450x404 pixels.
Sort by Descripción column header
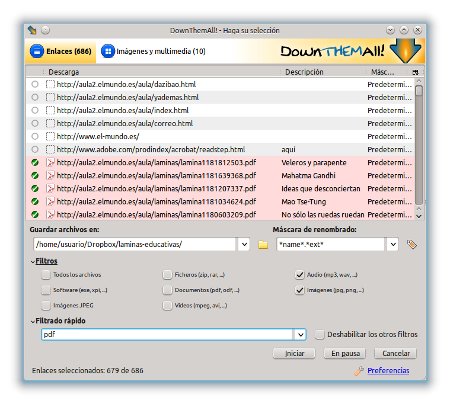click(304, 72)
